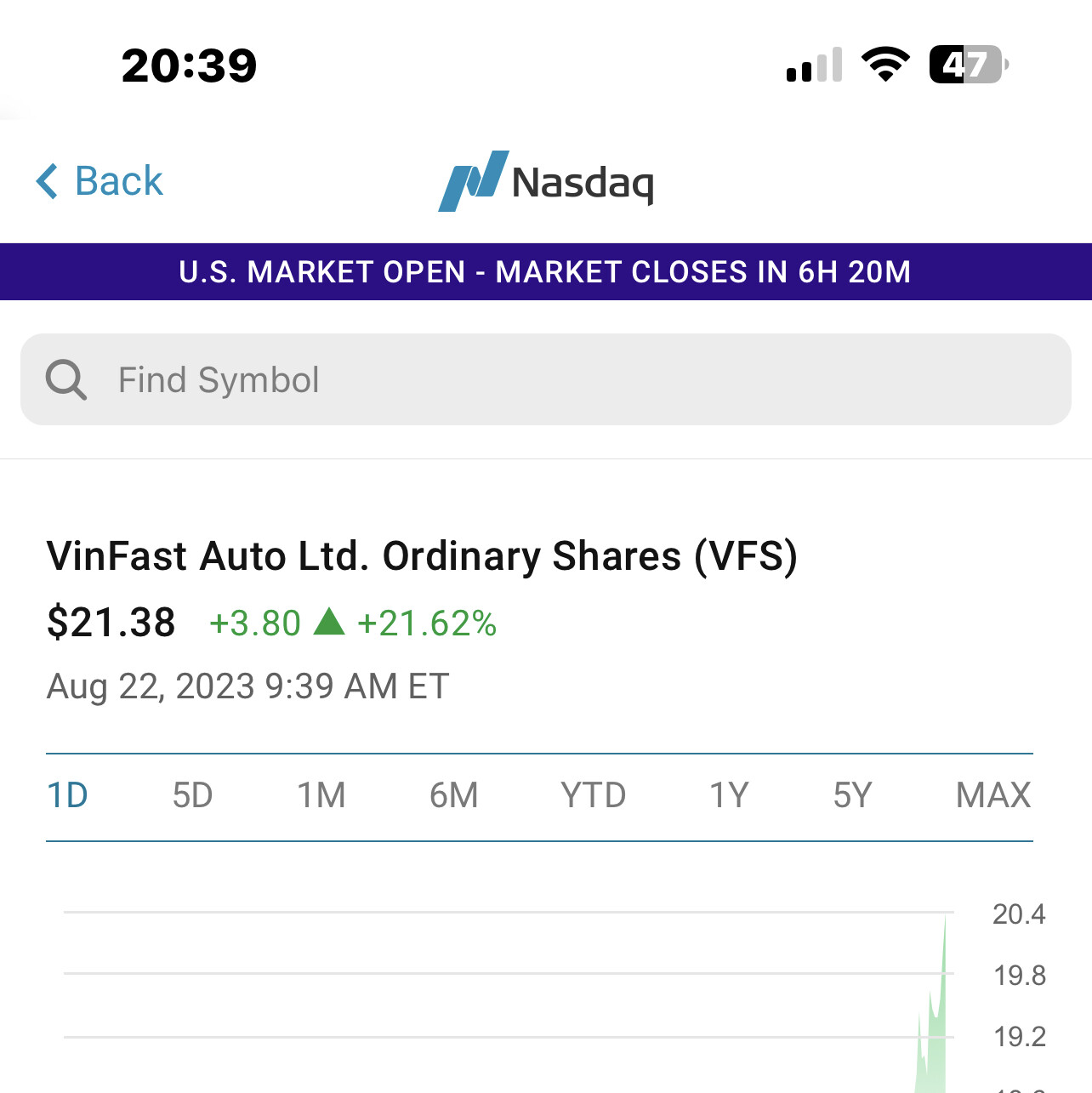This screenshot has width=1092, height=1093.
Task: Tap the battery level indicator
Action: 968,65
